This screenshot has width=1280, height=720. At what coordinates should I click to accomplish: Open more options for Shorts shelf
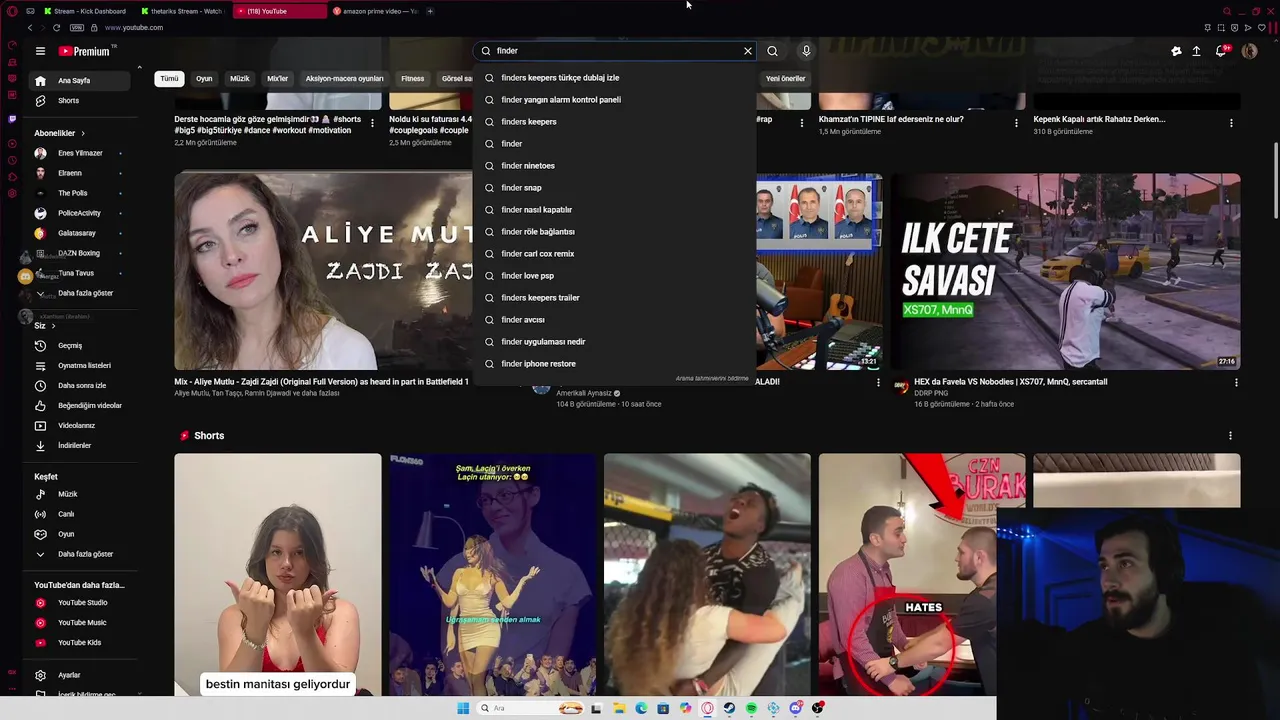tap(1230, 436)
